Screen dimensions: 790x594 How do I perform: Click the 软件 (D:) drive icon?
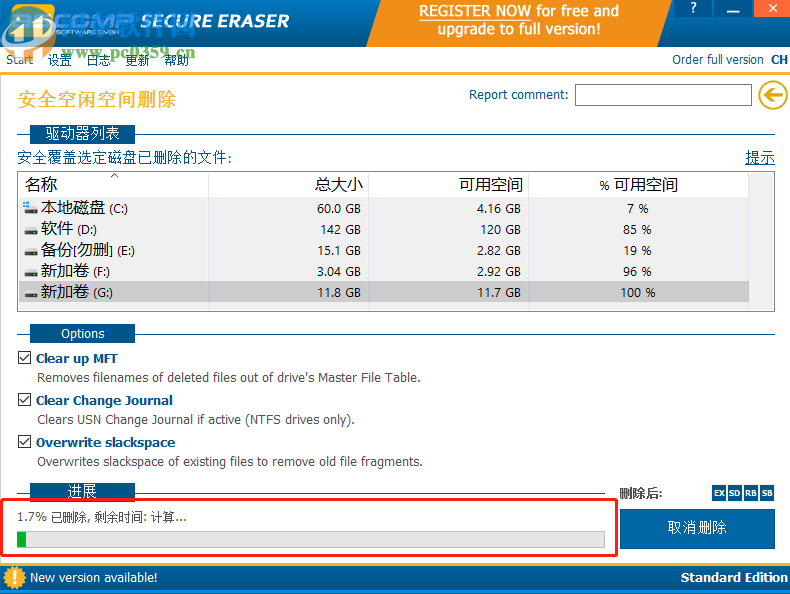[x=31, y=230]
